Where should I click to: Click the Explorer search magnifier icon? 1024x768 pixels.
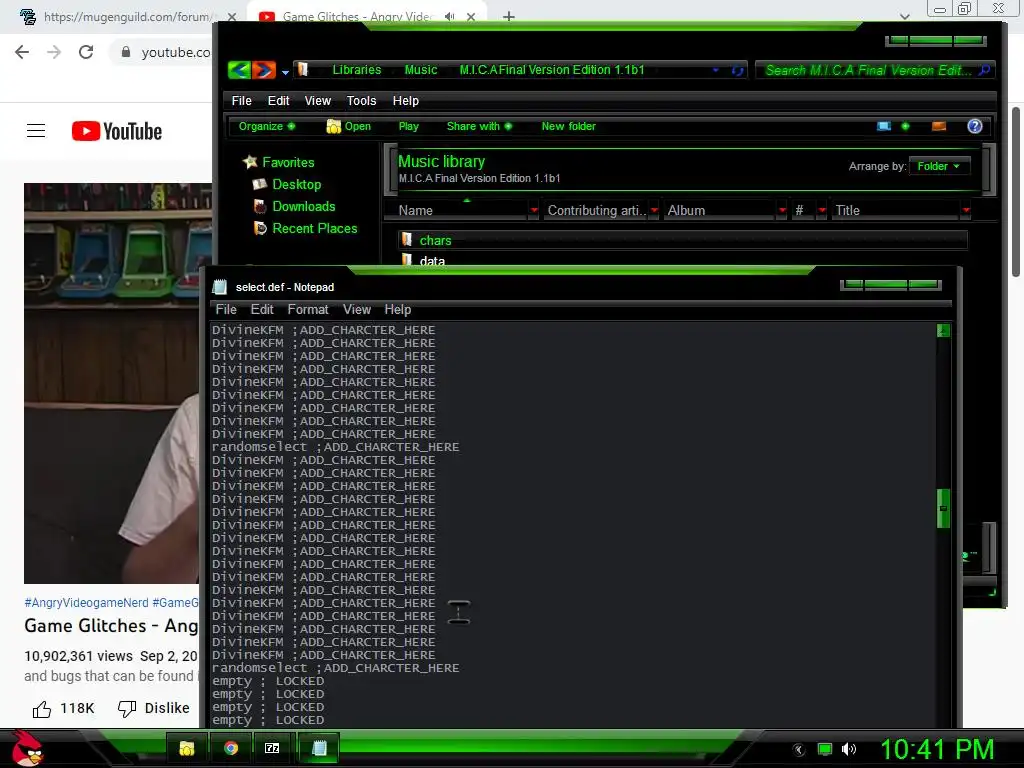click(x=985, y=70)
